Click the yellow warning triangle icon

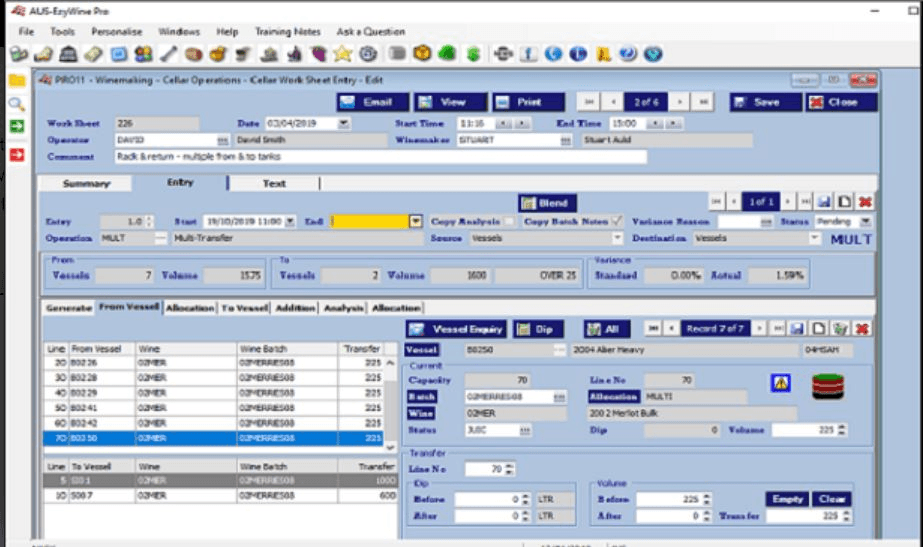pyautogui.click(x=781, y=383)
